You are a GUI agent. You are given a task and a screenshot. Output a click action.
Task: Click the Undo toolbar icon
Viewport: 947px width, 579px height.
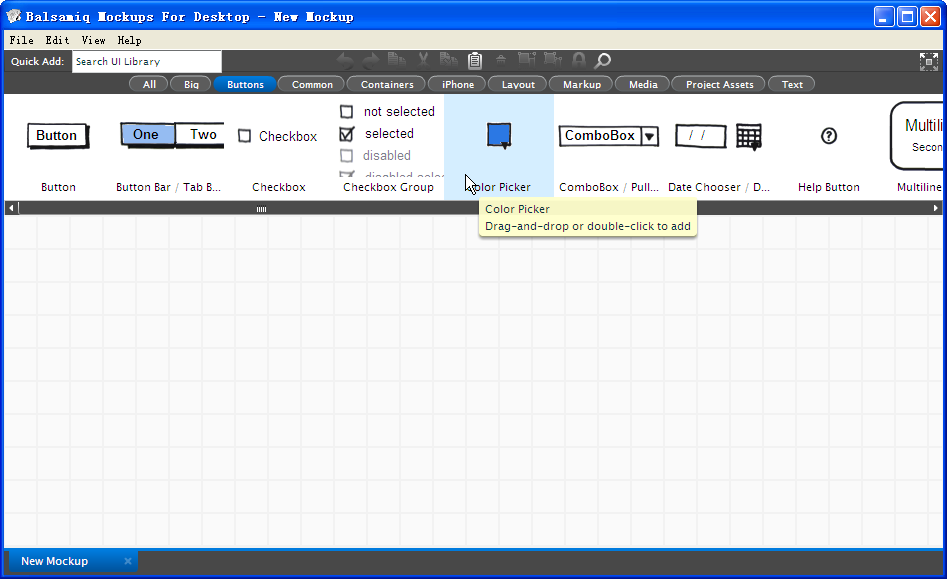pos(345,60)
